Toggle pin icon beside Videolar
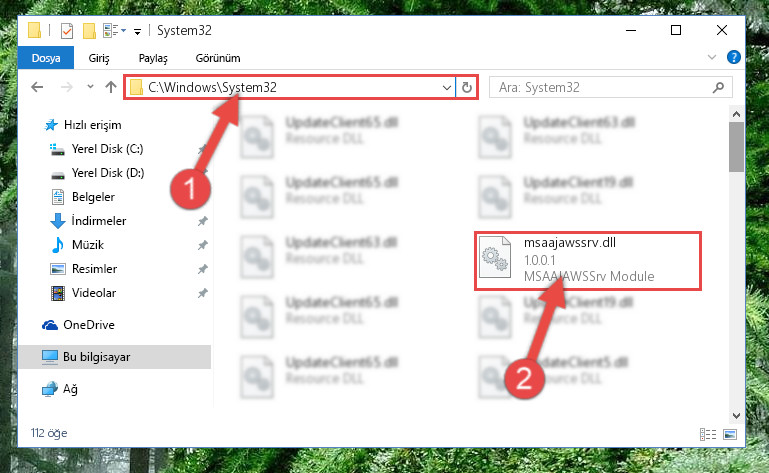Image resolution: width=769 pixels, height=473 pixels. pyautogui.click(x=203, y=293)
